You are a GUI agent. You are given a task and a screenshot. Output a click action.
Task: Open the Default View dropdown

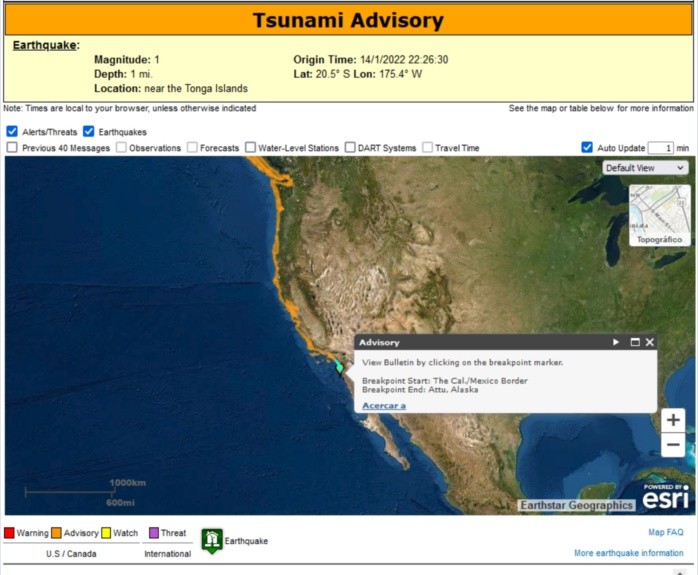645,168
